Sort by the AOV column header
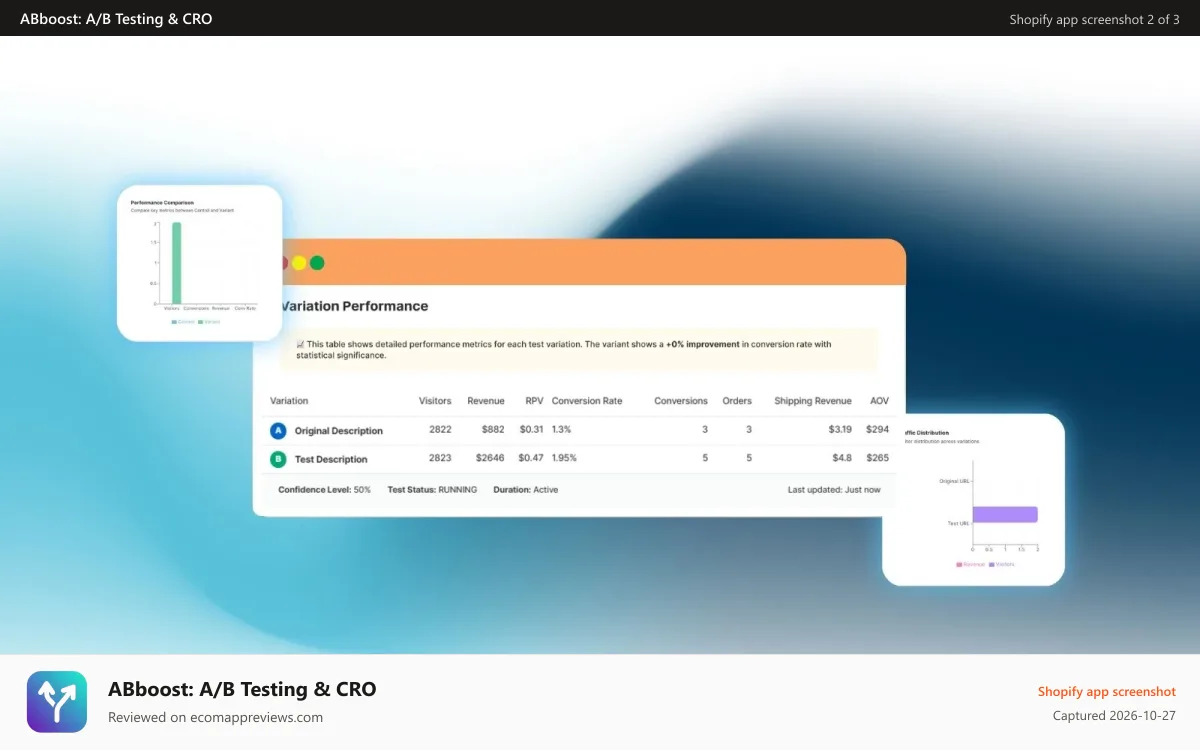The width and height of the screenshot is (1200, 750). [x=879, y=401]
